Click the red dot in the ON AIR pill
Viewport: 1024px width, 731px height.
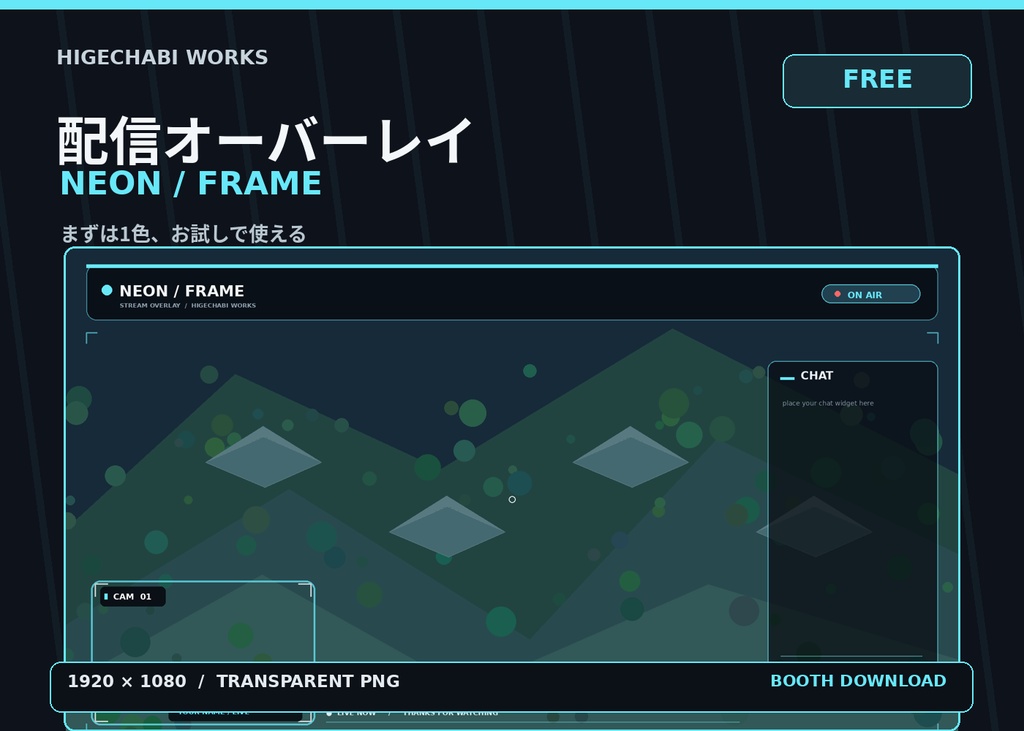(x=837, y=294)
